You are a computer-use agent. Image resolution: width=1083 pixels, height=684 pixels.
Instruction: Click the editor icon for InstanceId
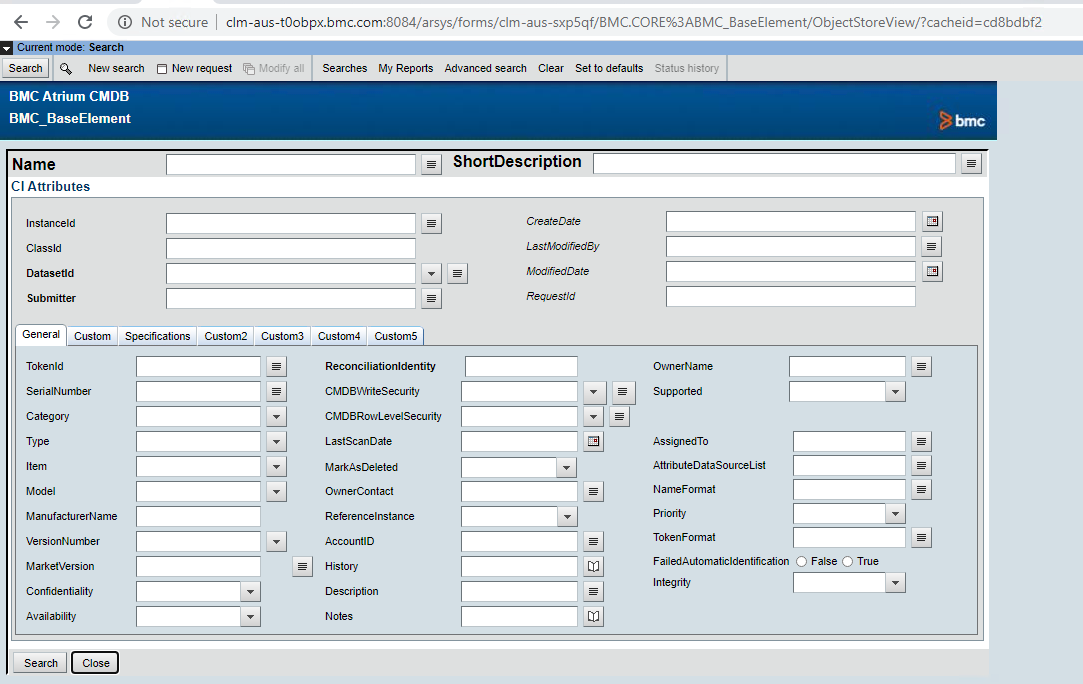pos(431,223)
